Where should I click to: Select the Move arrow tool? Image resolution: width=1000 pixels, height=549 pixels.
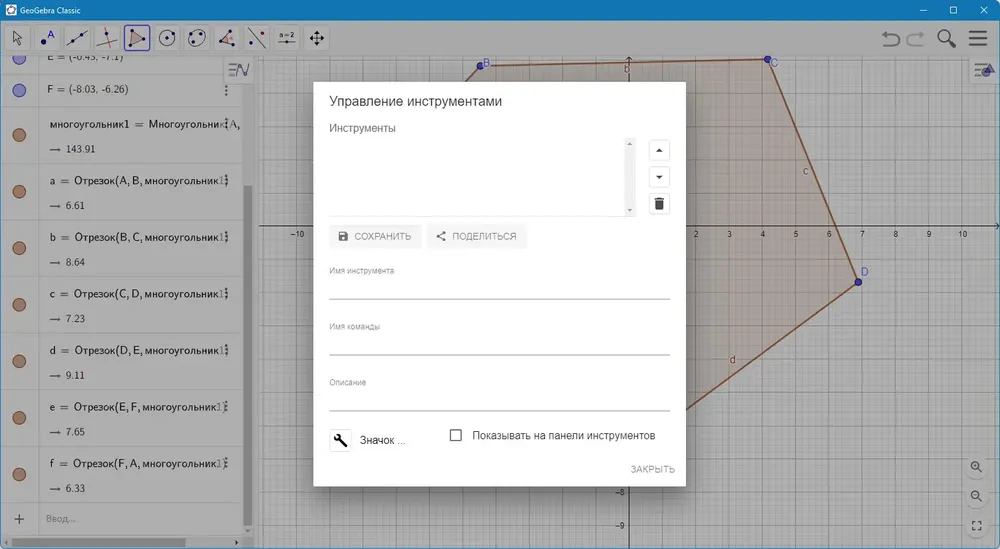click(x=17, y=38)
